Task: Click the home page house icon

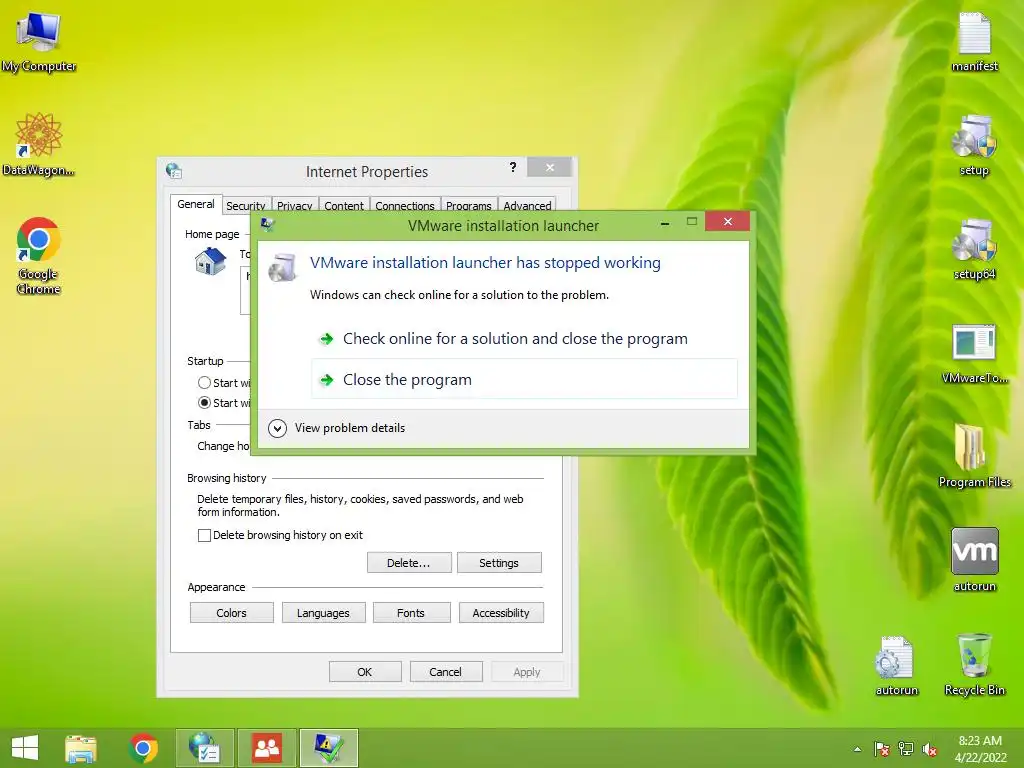Action: point(210,261)
